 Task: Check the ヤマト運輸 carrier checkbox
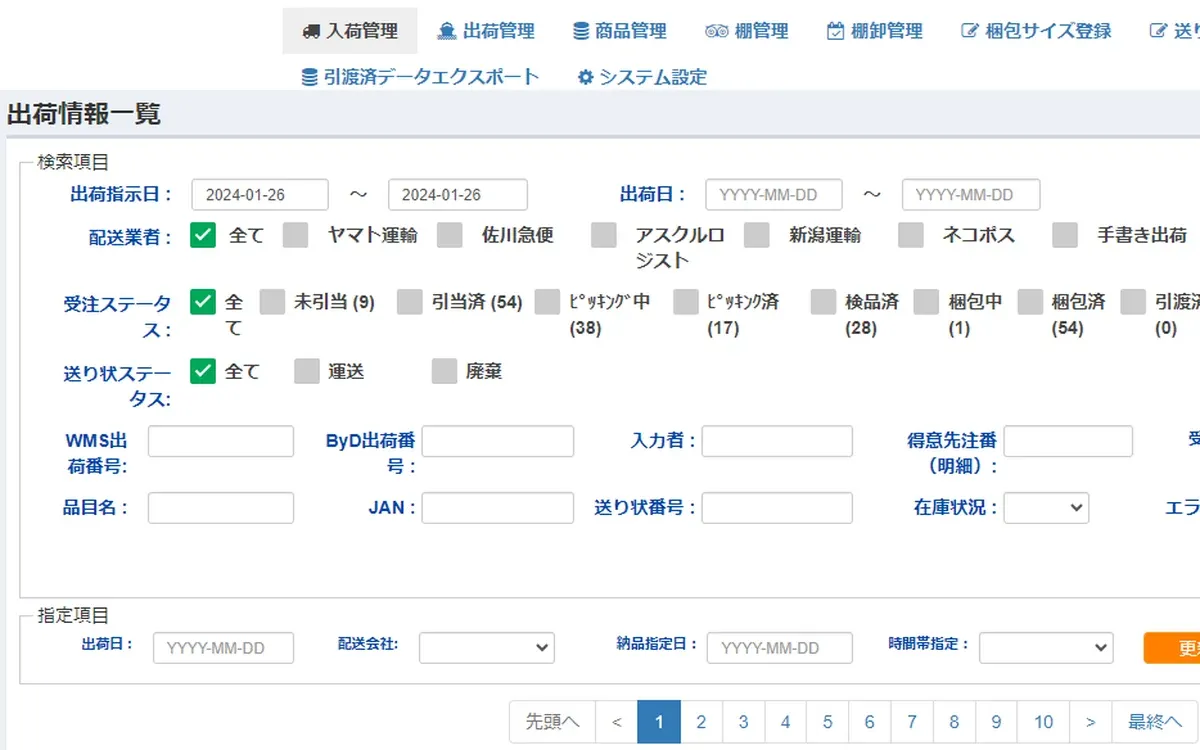(x=295, y=235)
